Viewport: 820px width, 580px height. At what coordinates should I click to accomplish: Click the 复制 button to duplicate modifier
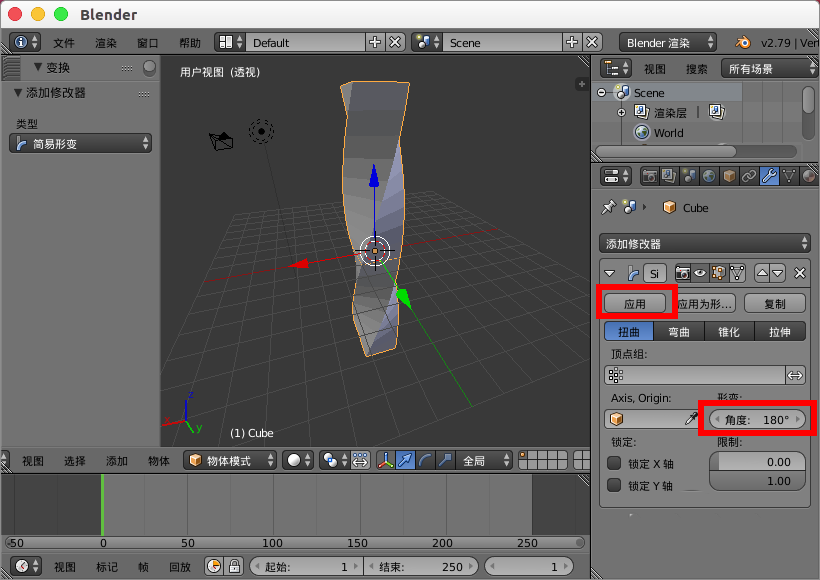[x=775, y=303]
